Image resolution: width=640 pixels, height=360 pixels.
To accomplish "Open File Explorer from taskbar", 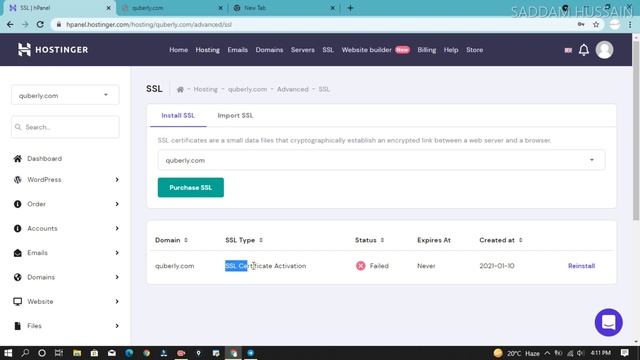I will pyautogui.click(x=77, y=353).
